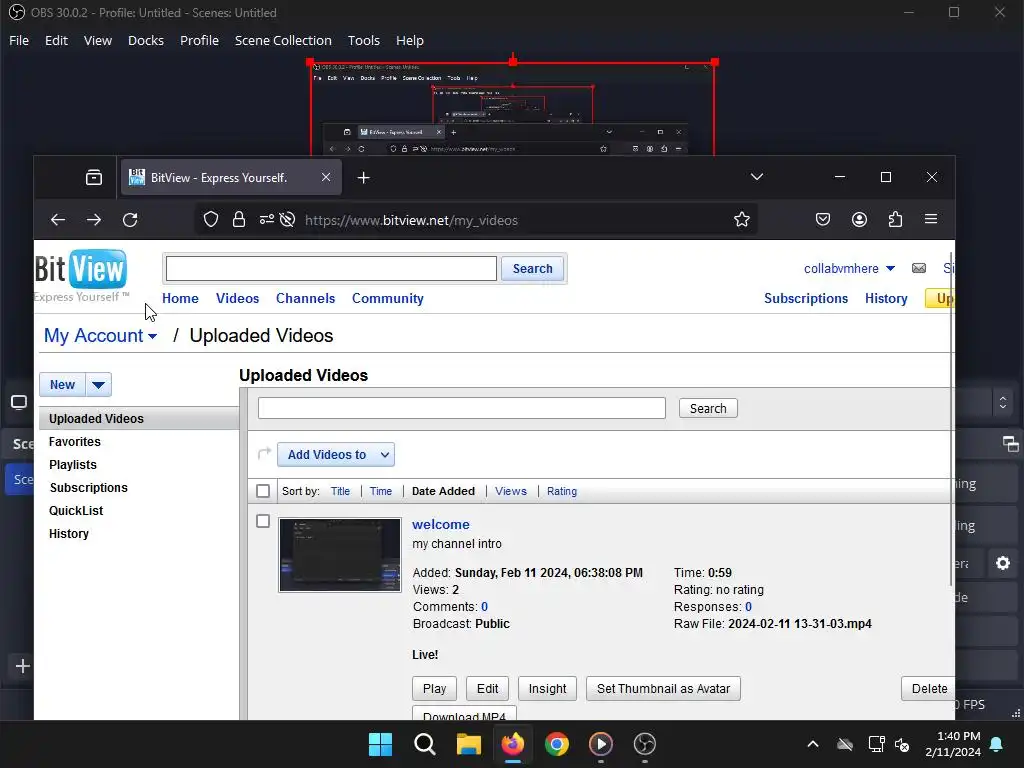Launch Google Chrome from taskbar
The image size is (1024, 768).
point(556,744)
